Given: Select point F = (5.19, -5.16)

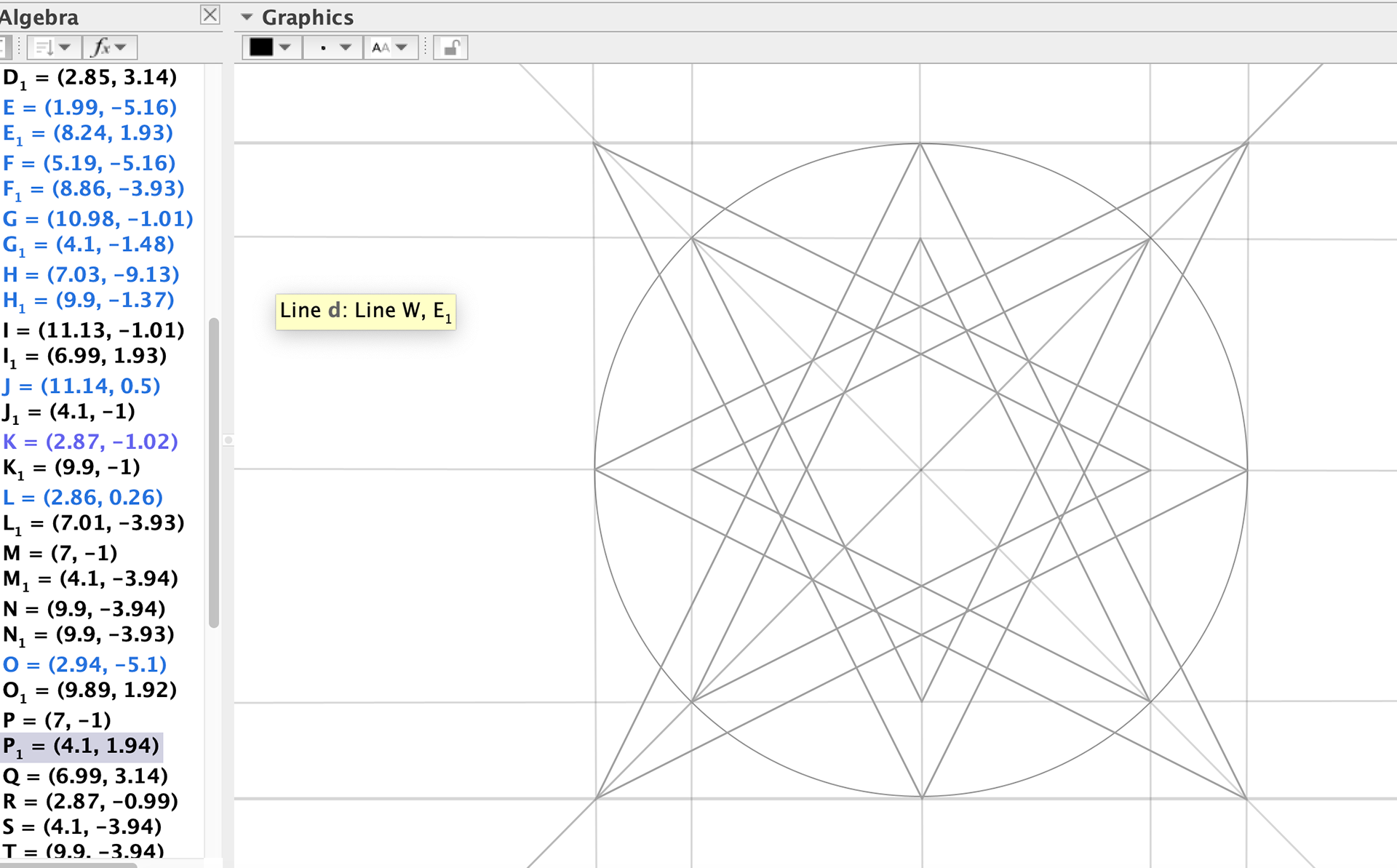Looking at the screenshot, I should 89,163.
